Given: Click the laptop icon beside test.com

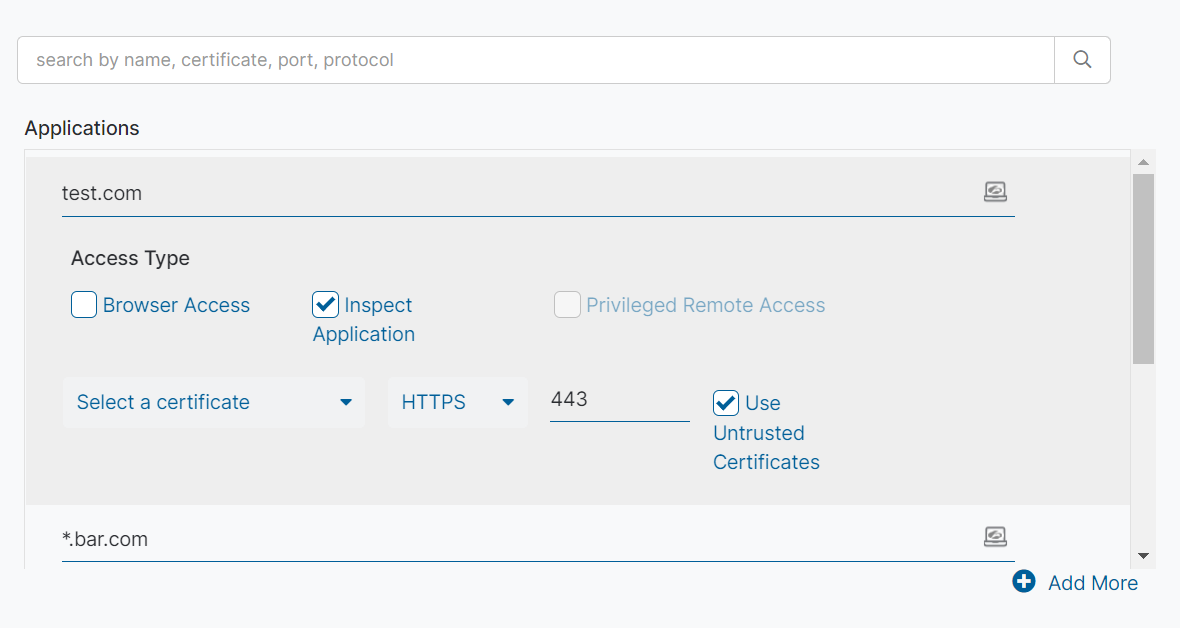Looking at the screenshot, I should [995, 191].
